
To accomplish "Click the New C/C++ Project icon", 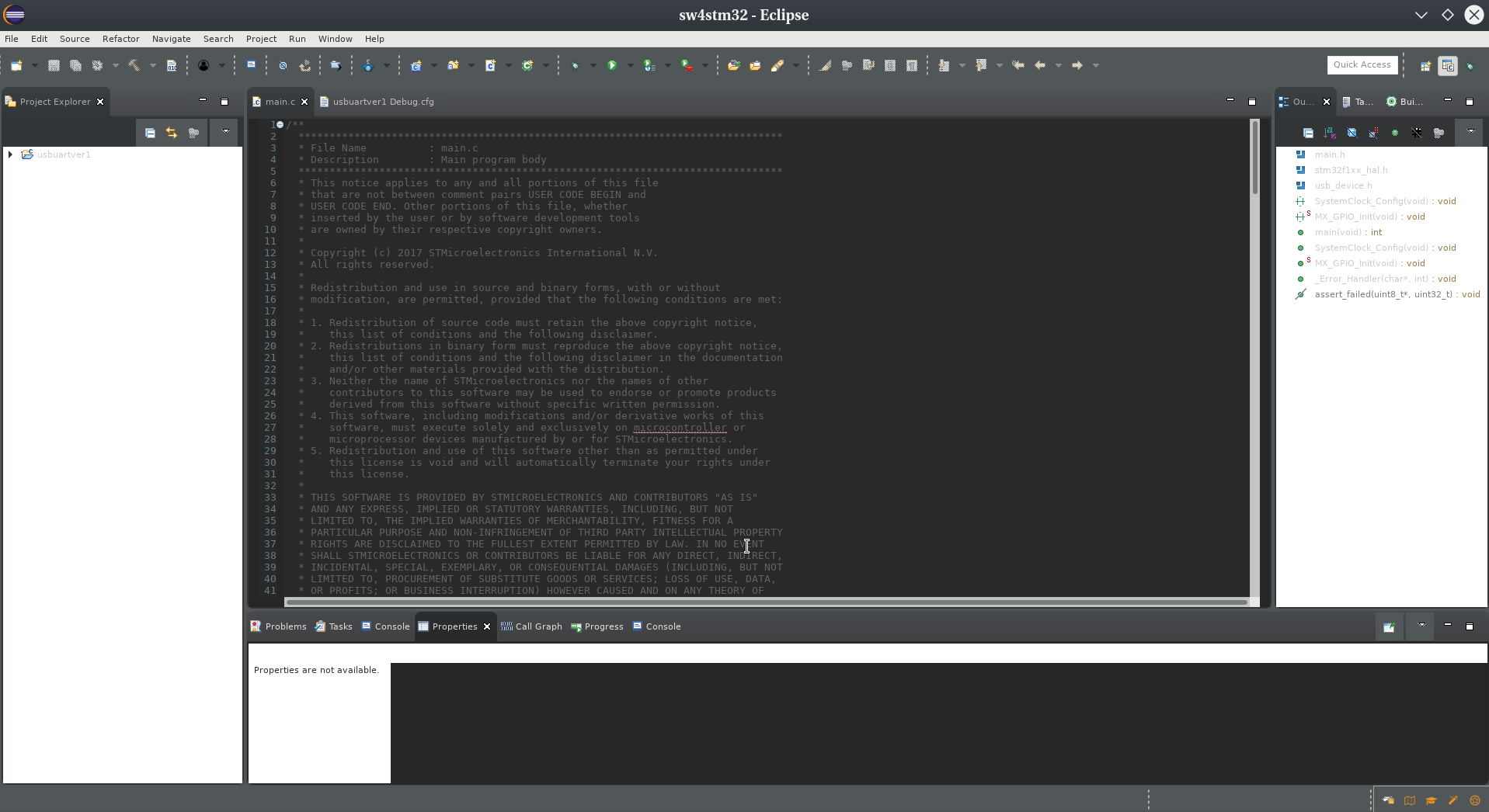I will click(x=416, y=66).
